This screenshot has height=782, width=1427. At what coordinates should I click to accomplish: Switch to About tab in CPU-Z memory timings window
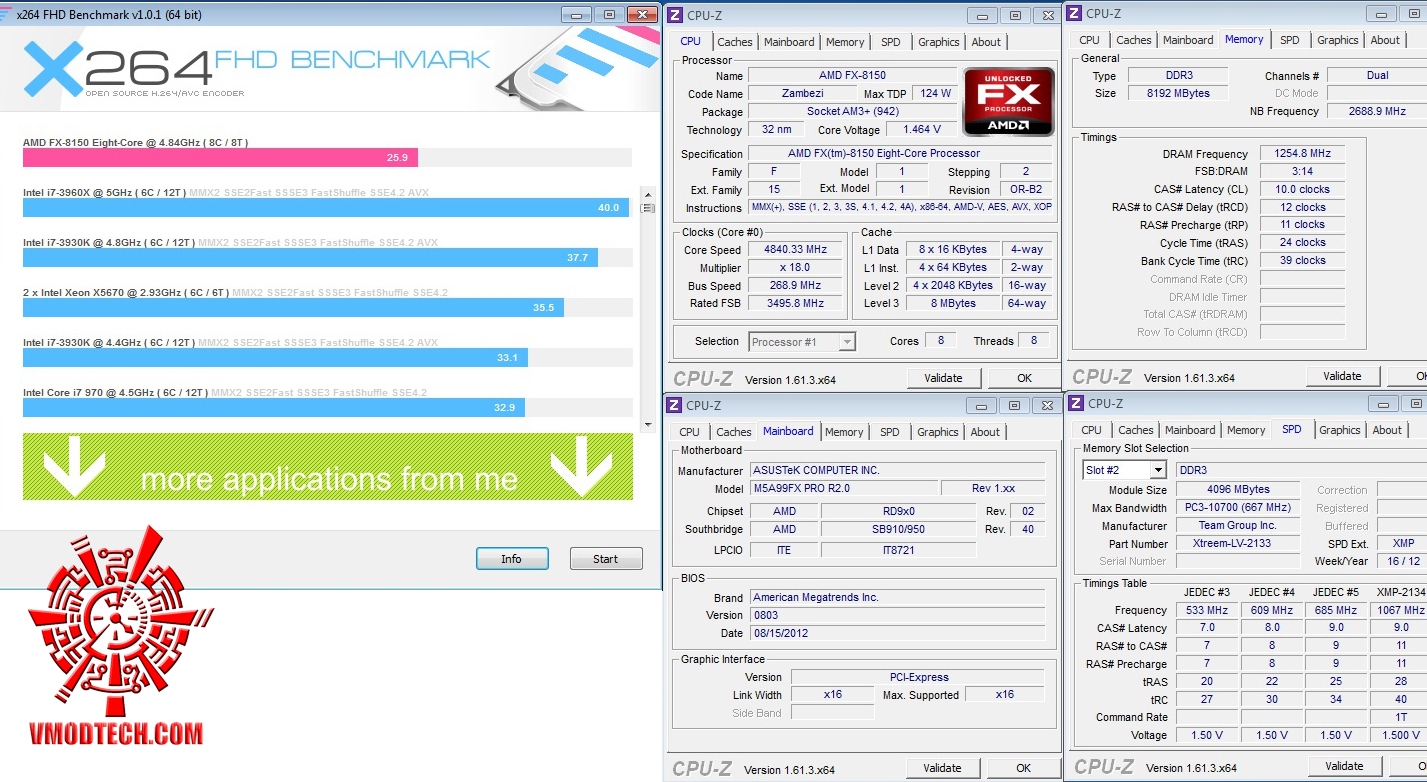coord(1385,40)
